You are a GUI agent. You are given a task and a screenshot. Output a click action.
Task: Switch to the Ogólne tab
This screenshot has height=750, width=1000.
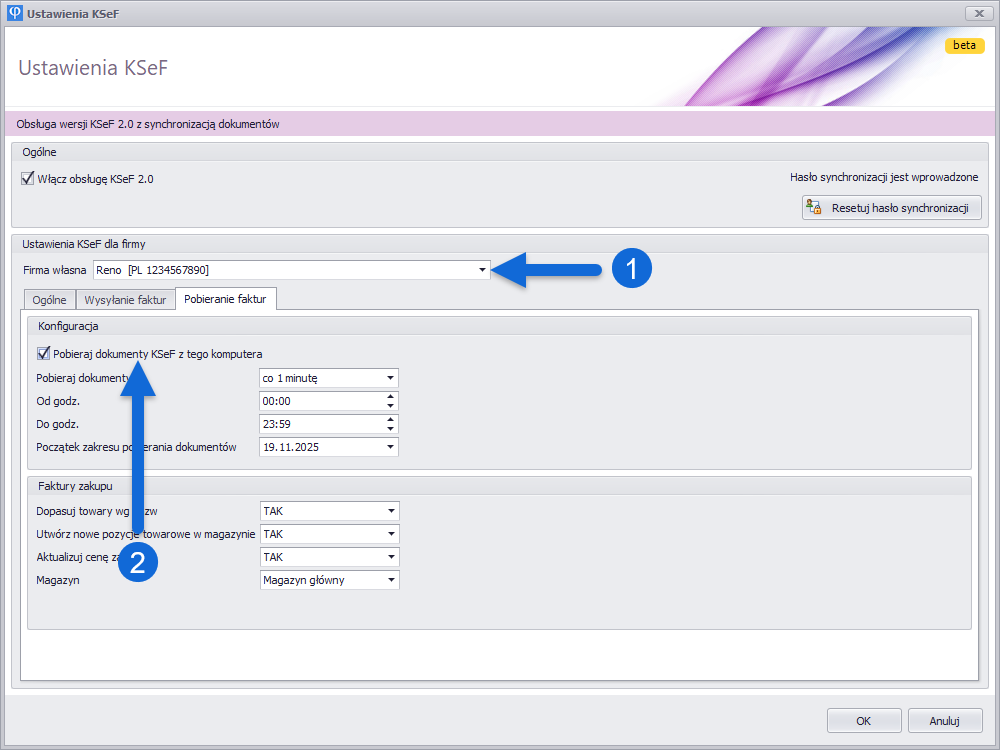pos(49,300)
